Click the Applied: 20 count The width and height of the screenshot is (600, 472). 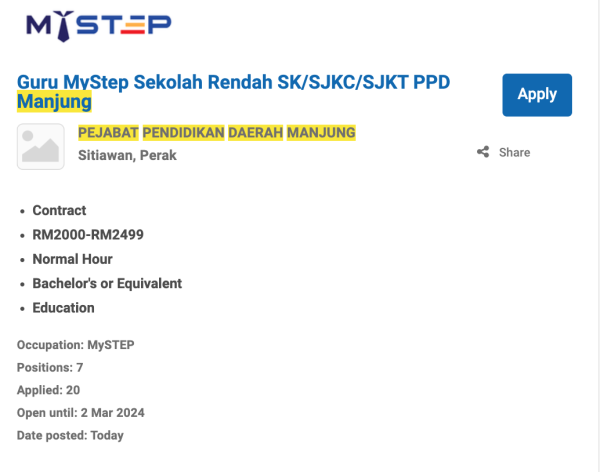(48, 390)
